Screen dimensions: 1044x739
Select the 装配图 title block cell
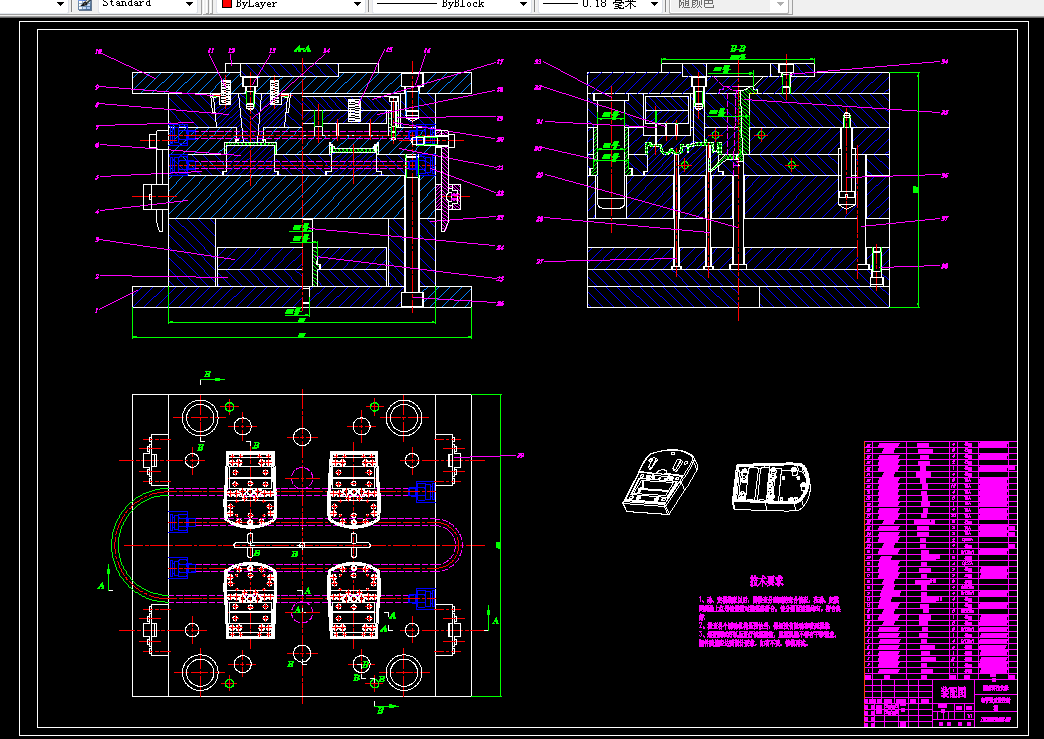(953, 692)
